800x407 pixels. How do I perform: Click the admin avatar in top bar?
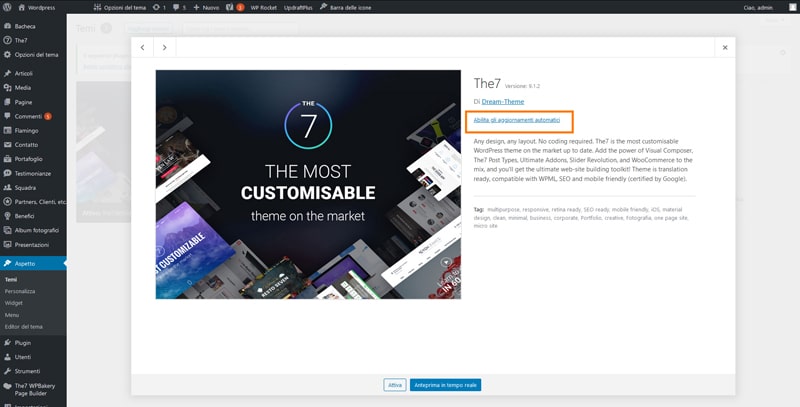[x=792, y=8]
